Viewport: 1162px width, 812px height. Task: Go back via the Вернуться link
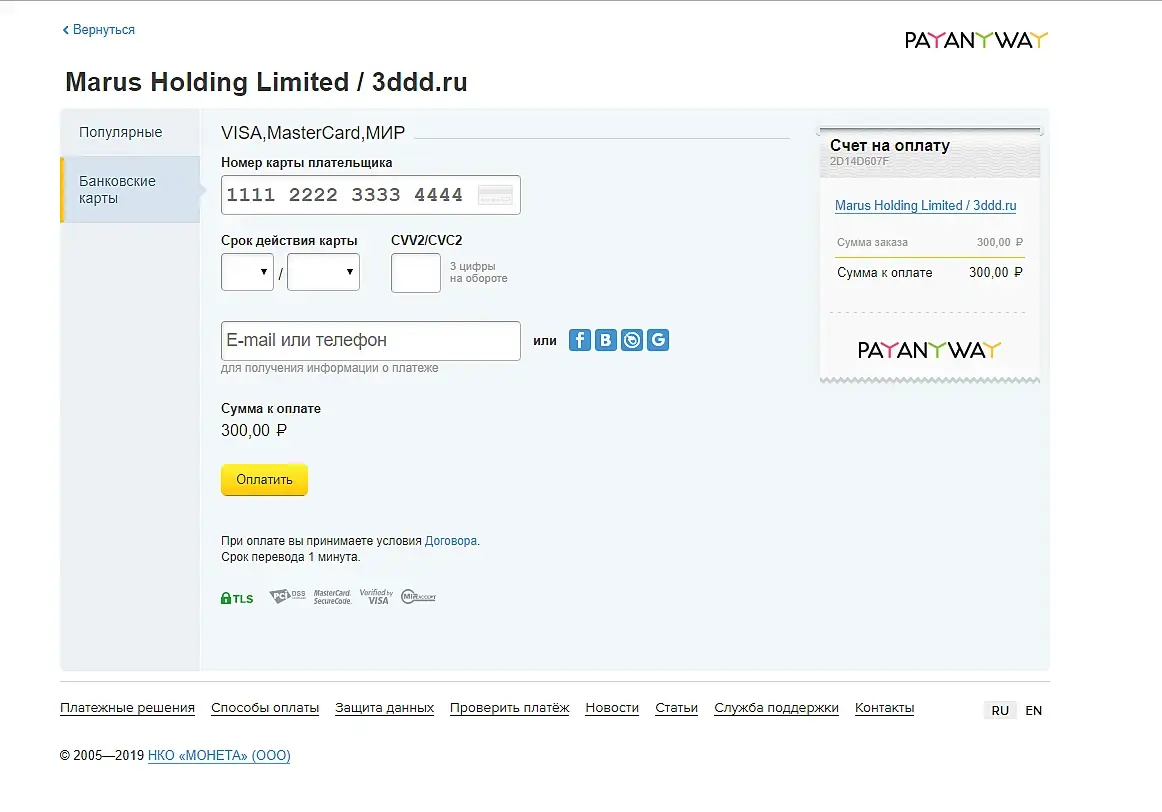(x=99, y=30)
